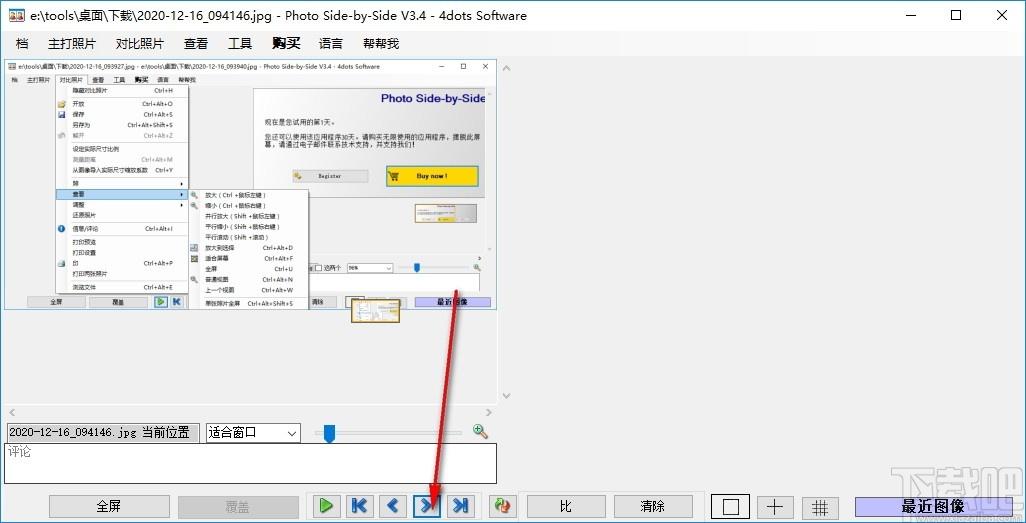Select the single square view layout
This screenshot has height=523, width=1026.
click(x=731, y=507)
